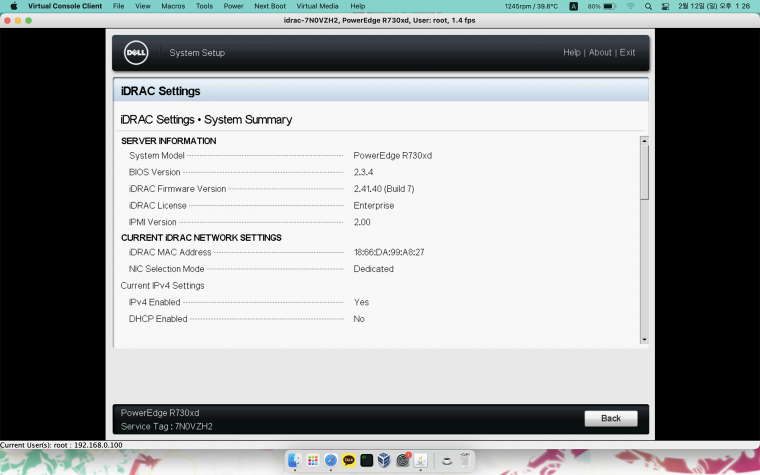Click the Back button
Viewport: 760px width, 475px height.
611,418
